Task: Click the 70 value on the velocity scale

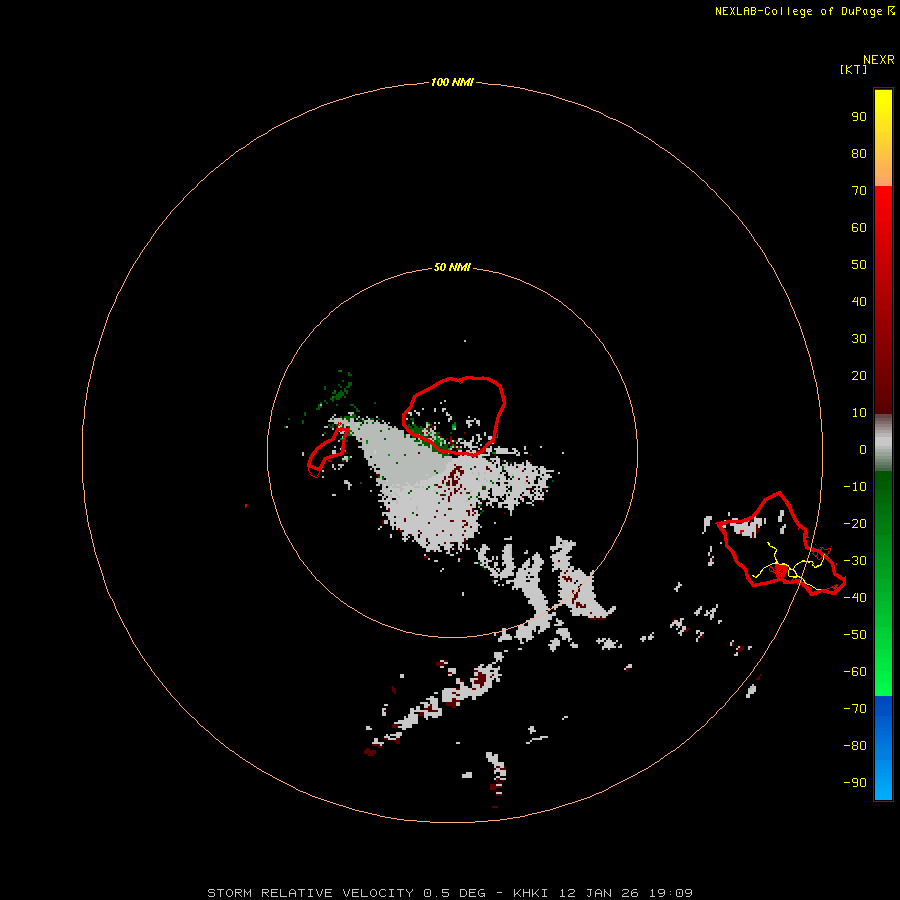Action: tap(859, 191)
